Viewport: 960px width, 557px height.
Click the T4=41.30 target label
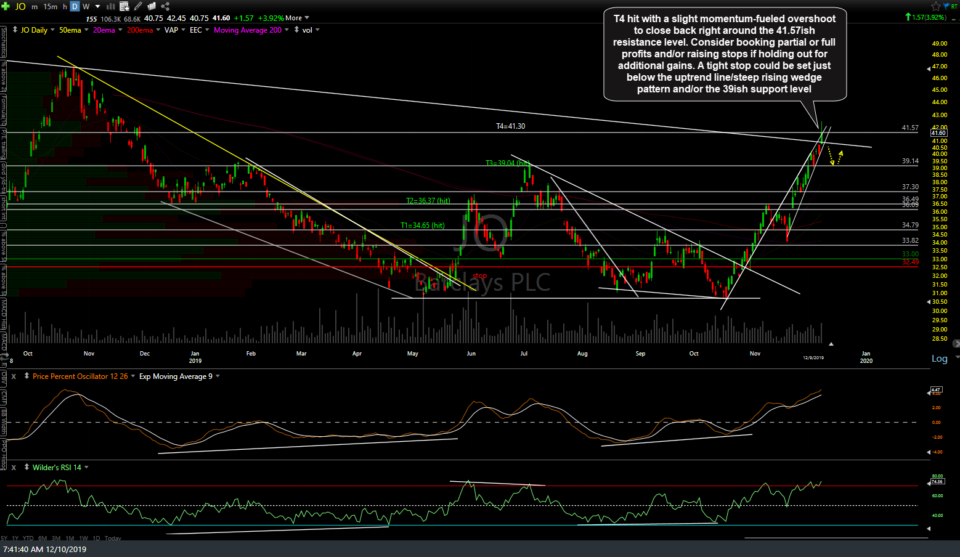pyautogui.click(x=511, y=126)
